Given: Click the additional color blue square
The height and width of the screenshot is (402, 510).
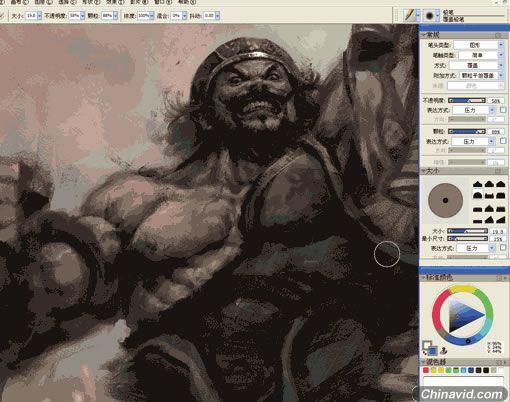Looking at the screenshot, I should (433, 351).
